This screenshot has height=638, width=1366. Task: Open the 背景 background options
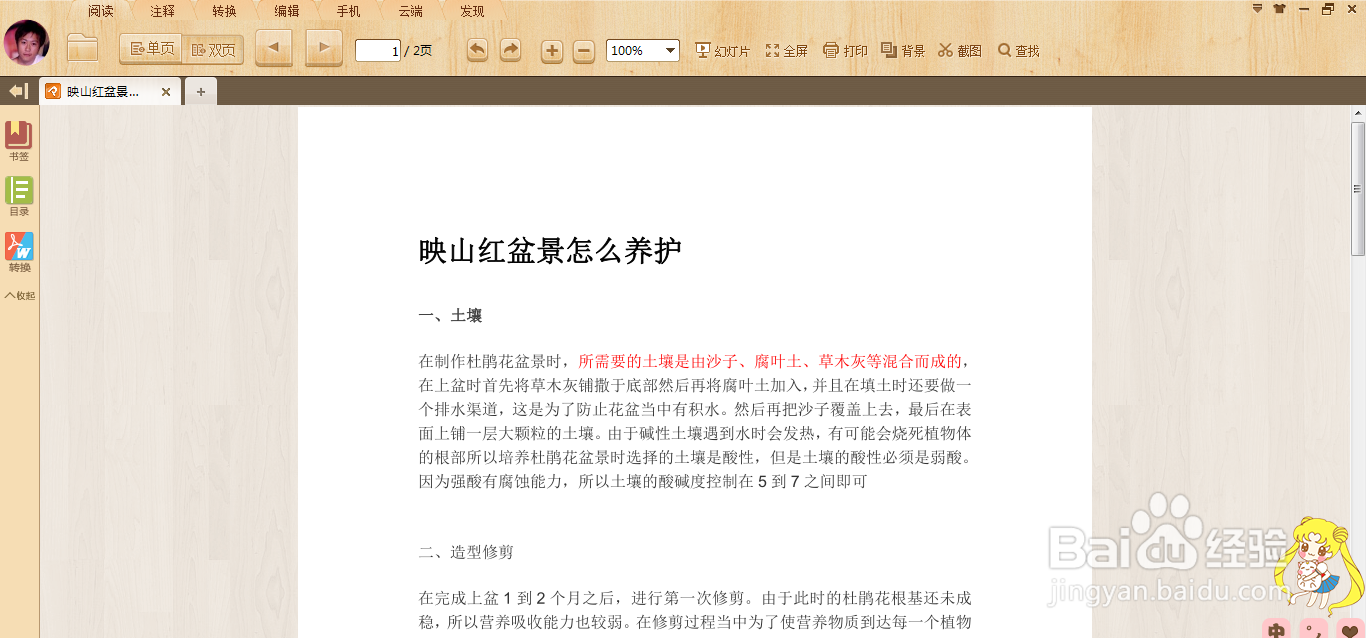click(x=903, y=50)
